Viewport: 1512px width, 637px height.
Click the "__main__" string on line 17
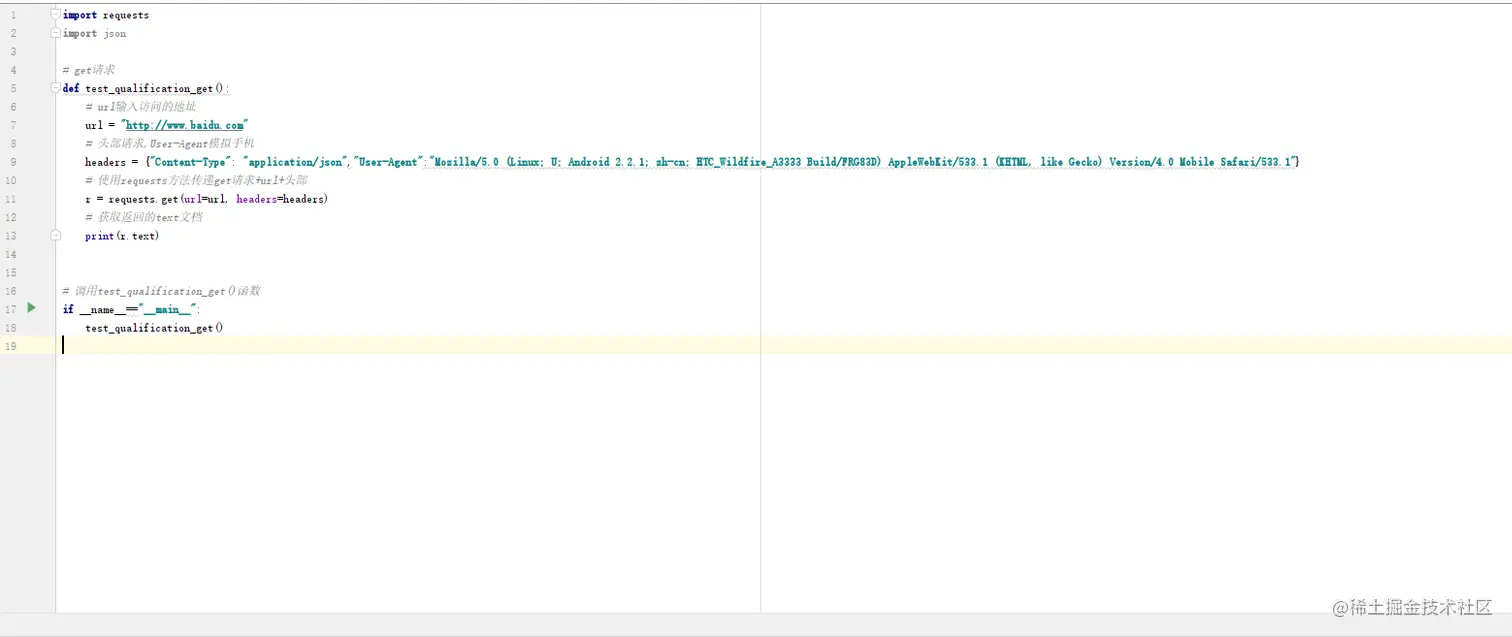click(x=166, y=309)
